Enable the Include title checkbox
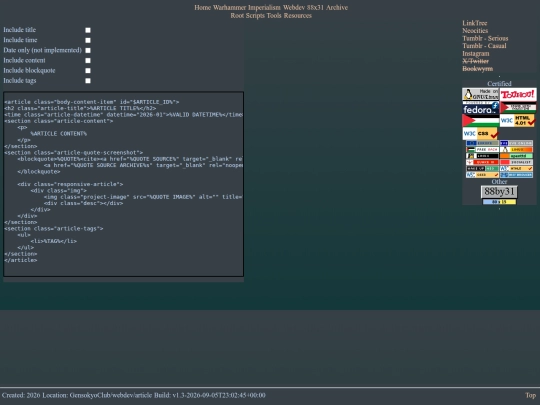This screenshot has height=405, width=540. coord(88,30)
